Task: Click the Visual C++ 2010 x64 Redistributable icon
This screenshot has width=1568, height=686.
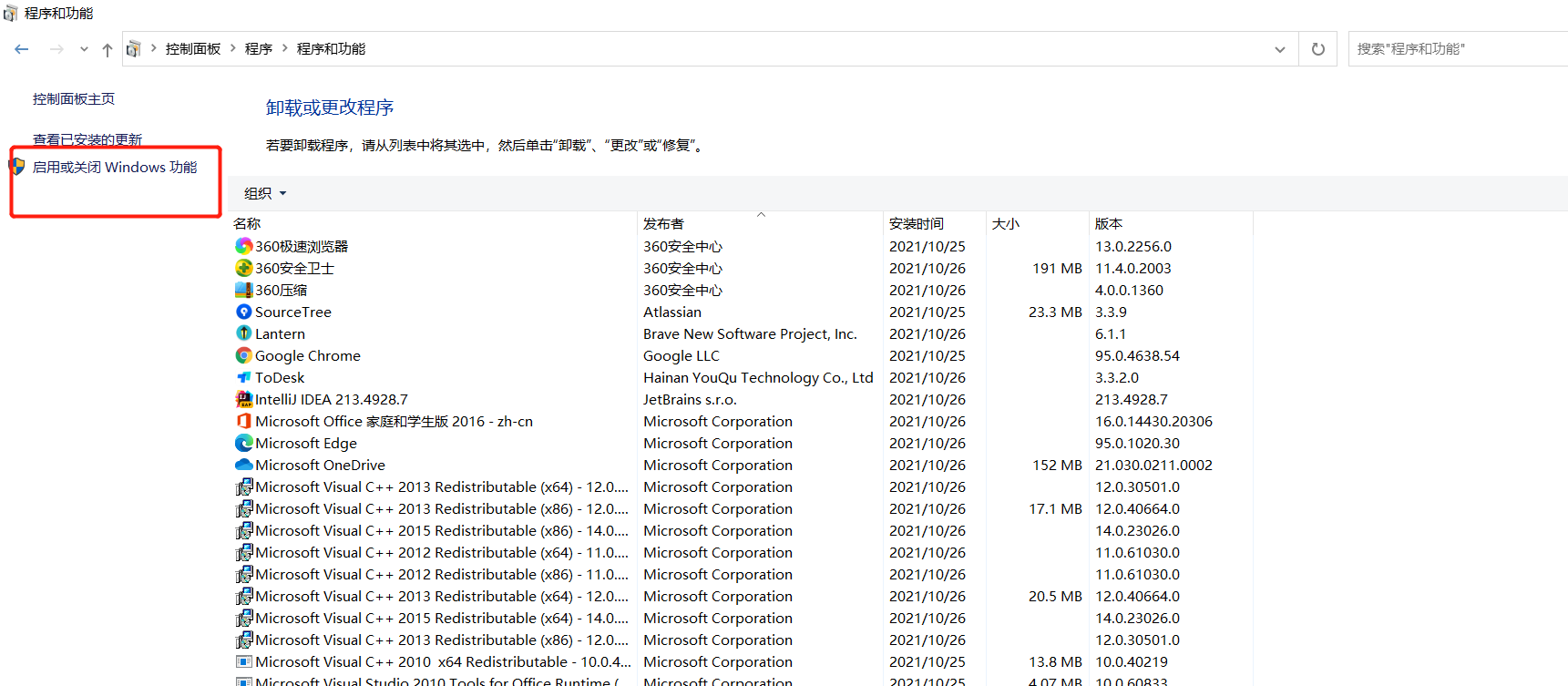Action: pyautogui.click(x=243, y=661)
